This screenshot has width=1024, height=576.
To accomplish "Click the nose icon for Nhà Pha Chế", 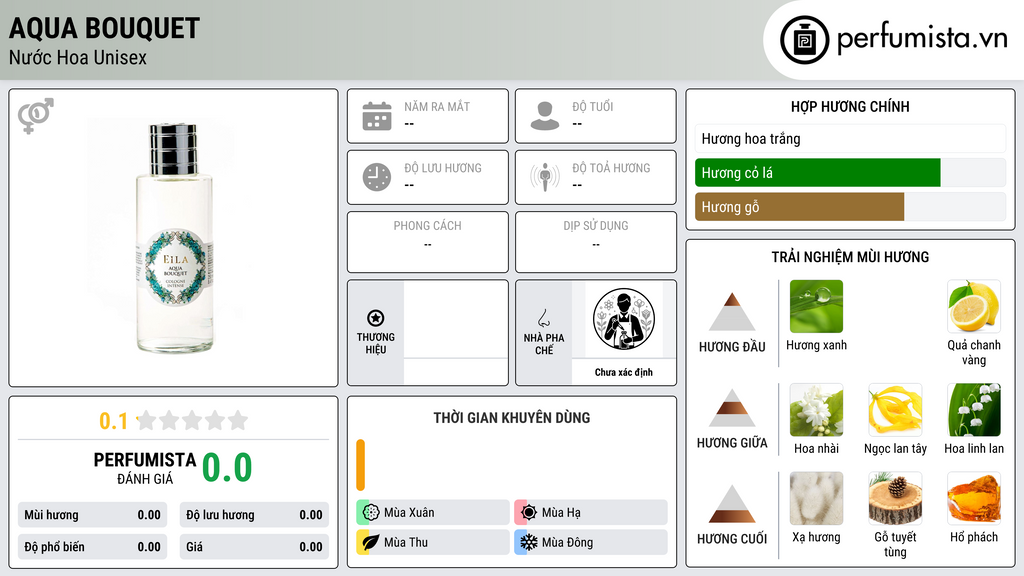I will (543, 318).
